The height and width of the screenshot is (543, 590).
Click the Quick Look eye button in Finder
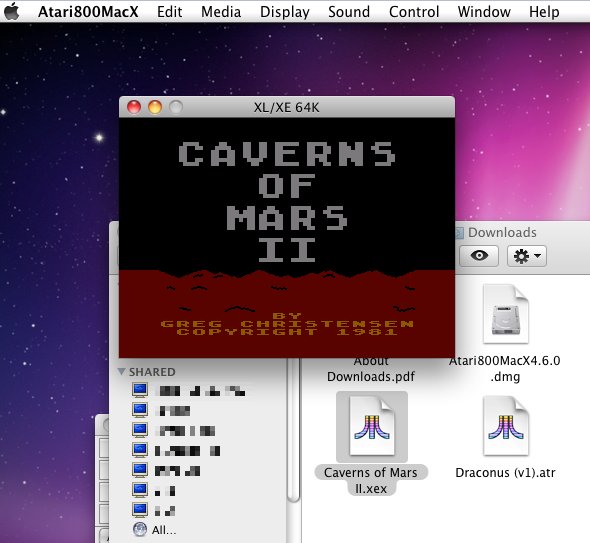coord(479,256)
